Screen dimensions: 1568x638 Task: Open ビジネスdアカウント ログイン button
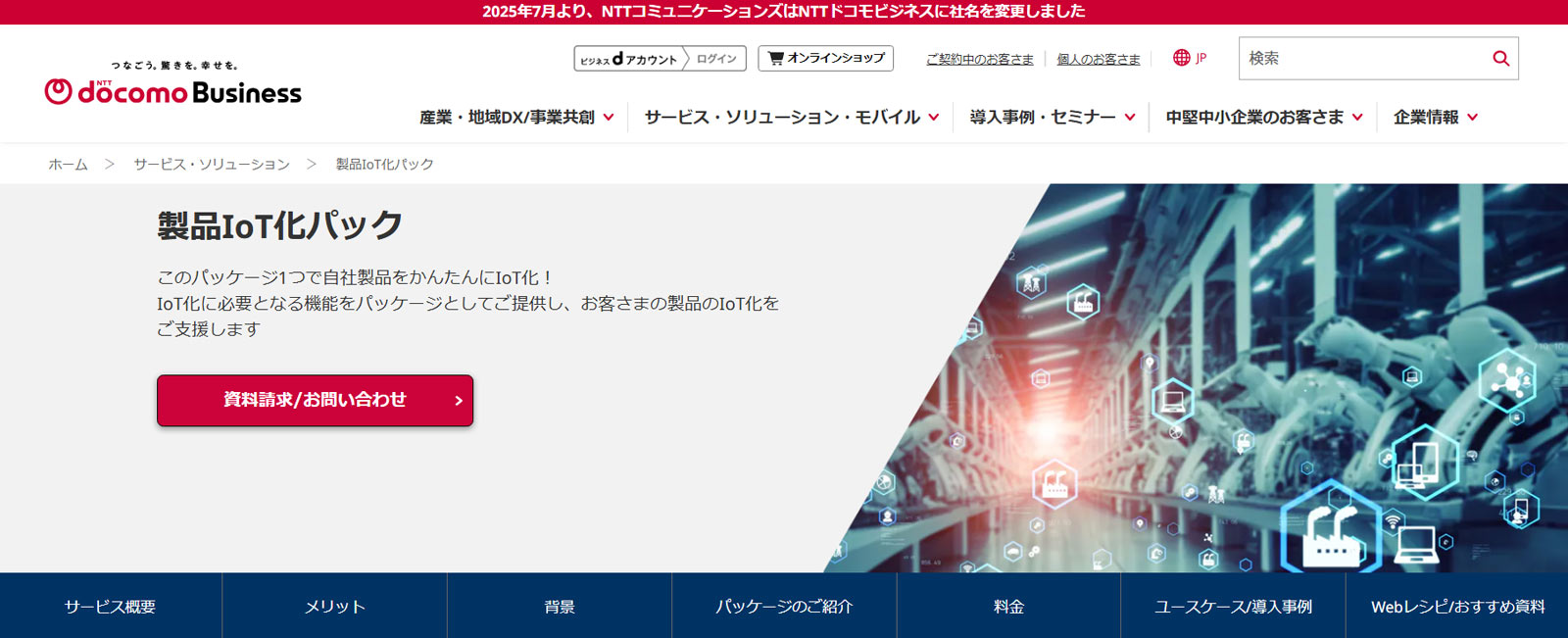[x=660, y=59]
